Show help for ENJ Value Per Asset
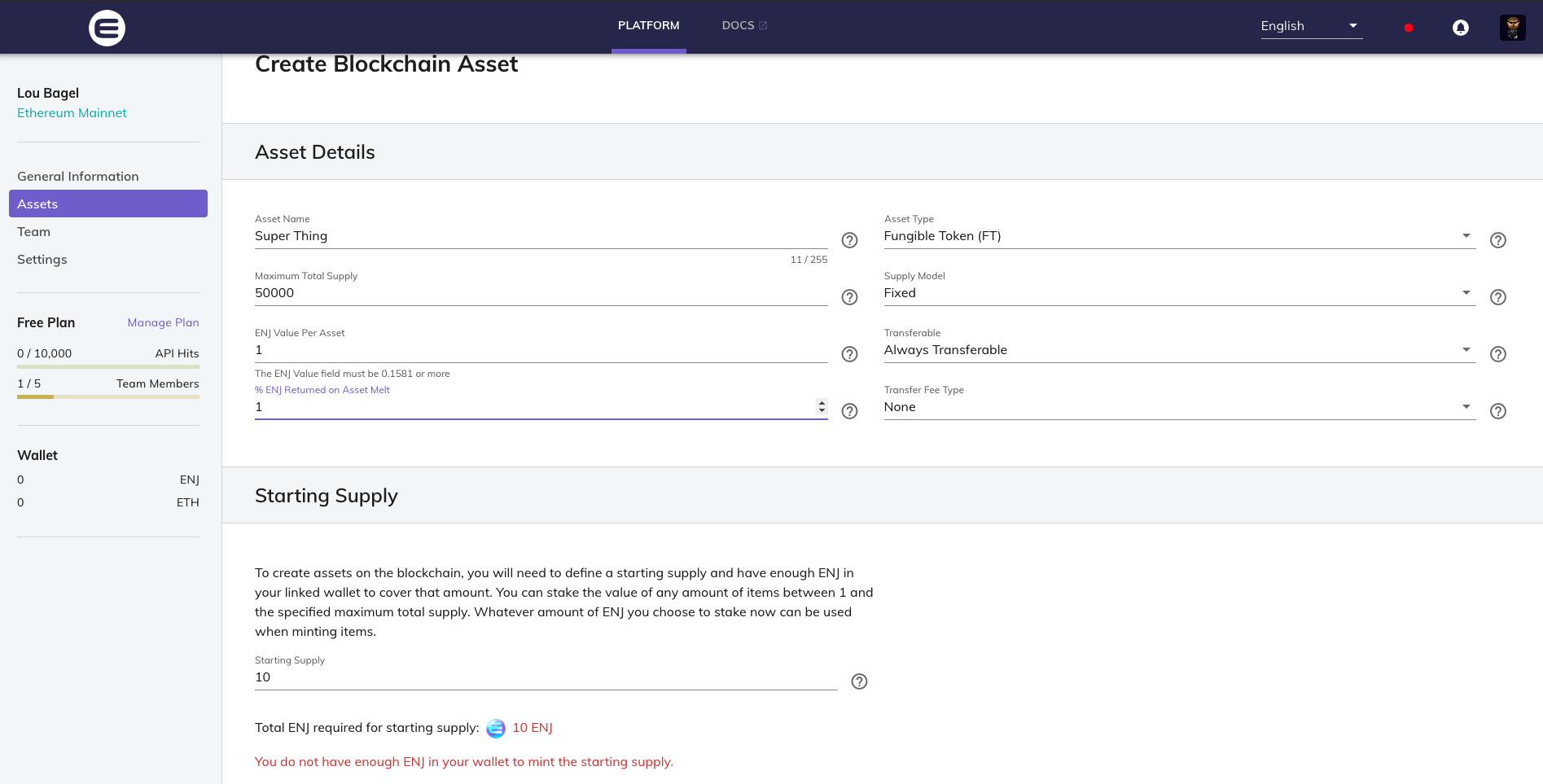This screenshot has width=1543, height=784. pyautogui.click(x=849, y=354)
